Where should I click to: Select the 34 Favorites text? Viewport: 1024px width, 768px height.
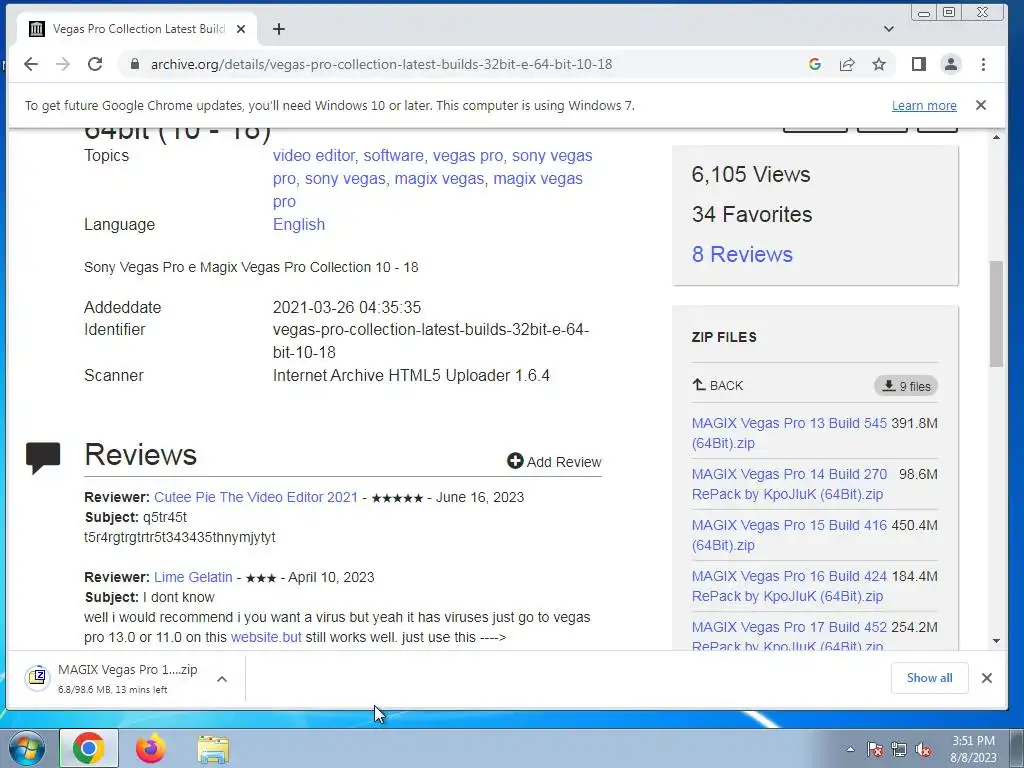click(x=752, y=214)
